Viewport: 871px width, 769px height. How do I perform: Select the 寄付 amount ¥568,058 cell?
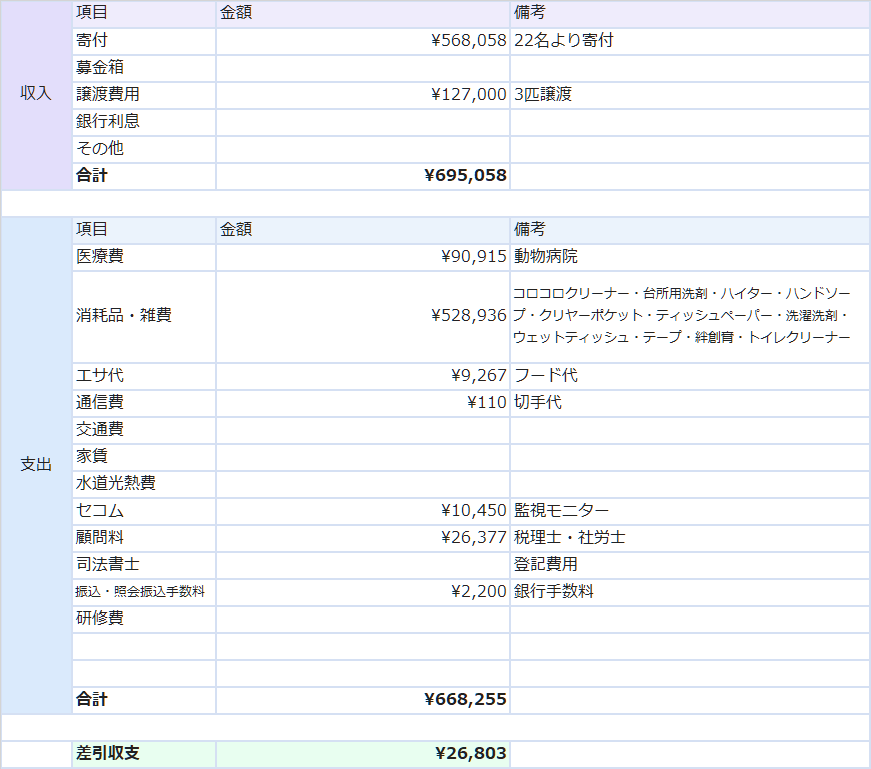(362, 41)
